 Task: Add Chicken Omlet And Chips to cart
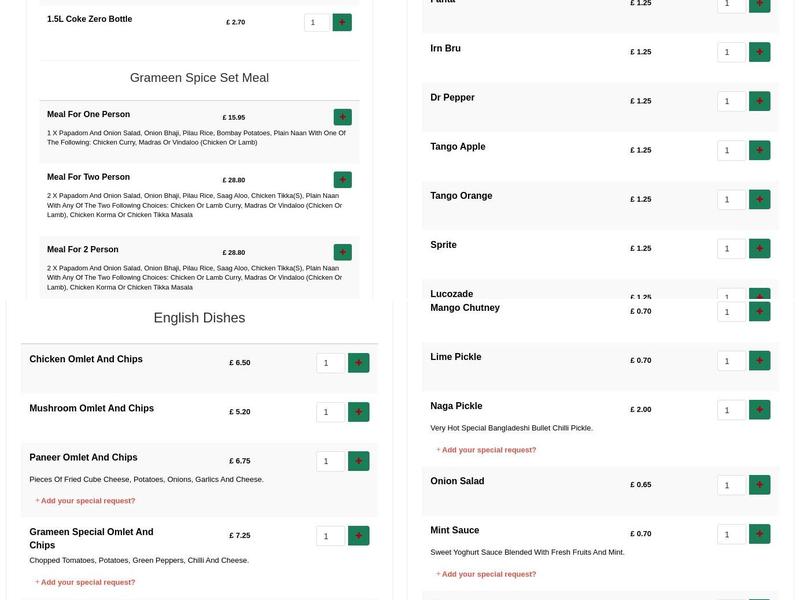tap(357, 362)
